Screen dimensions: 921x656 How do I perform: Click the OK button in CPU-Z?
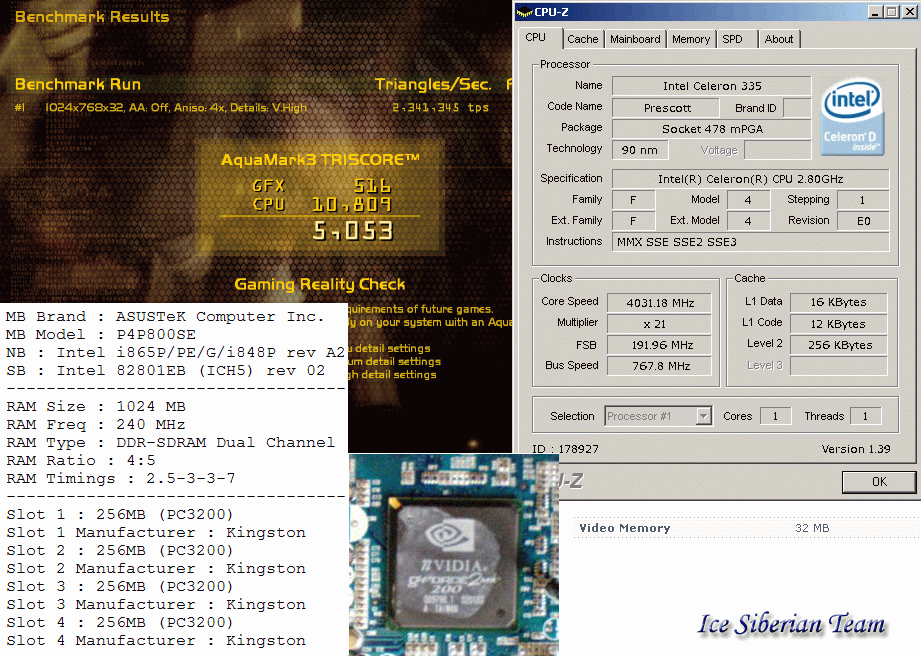coord(879,482)
